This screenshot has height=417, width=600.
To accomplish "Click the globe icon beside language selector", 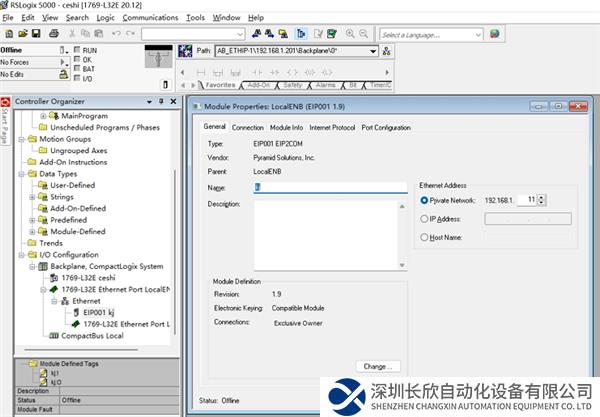I will (x=494, y=33).
